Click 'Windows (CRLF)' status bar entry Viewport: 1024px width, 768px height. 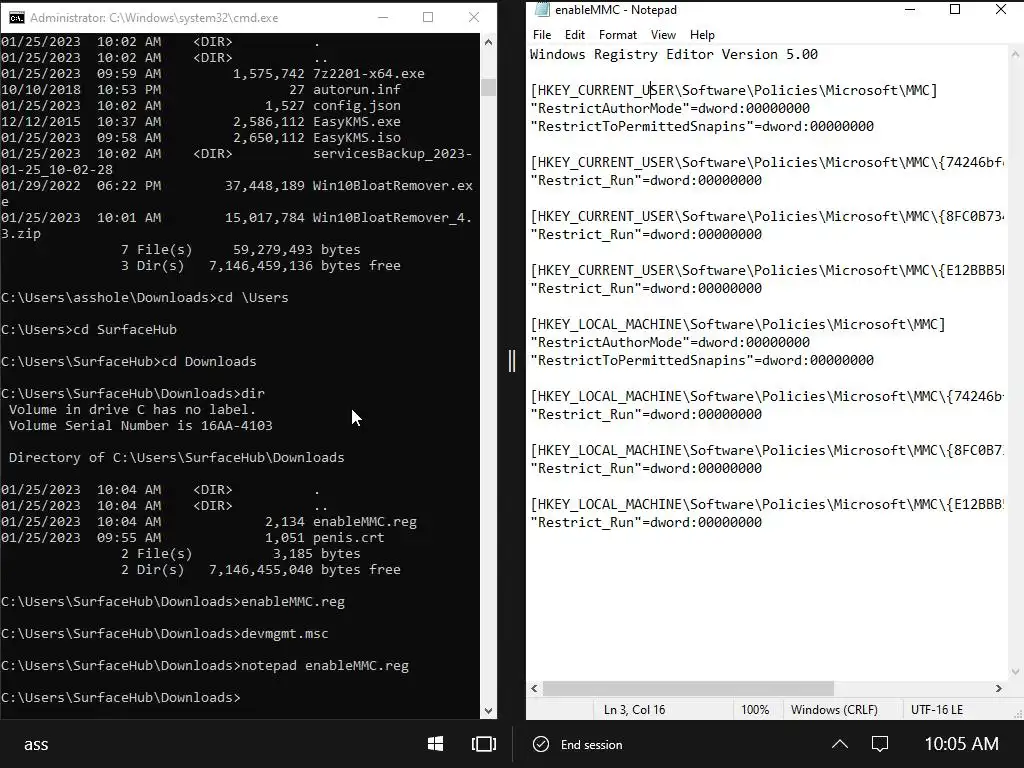(834, 710)
